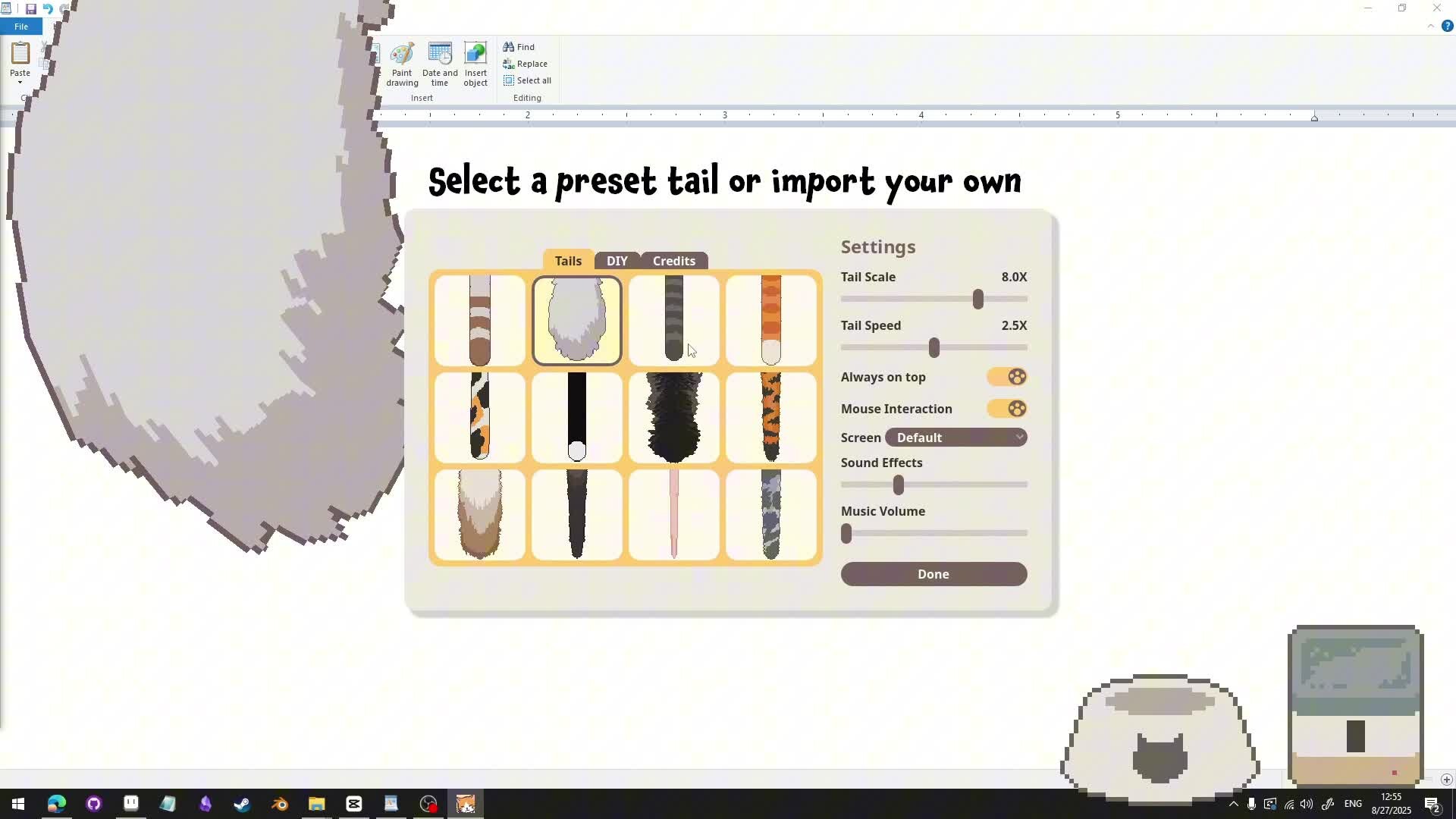Toggle Always on top switch
Viewport: 1456px width, 819px height.
pos(1007,377)
